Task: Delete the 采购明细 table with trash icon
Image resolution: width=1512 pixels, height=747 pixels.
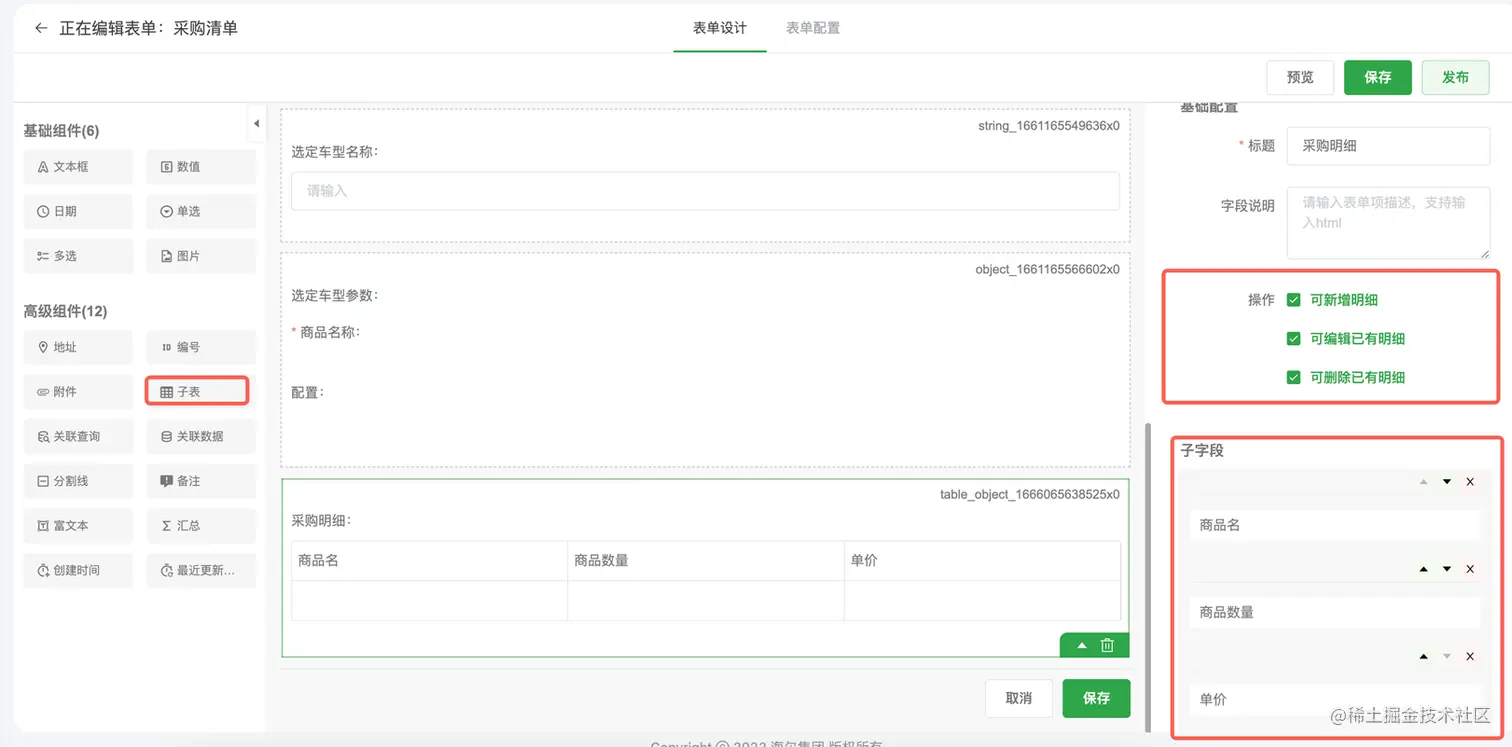Action: pyautogui.click(x=1107, y=646)
